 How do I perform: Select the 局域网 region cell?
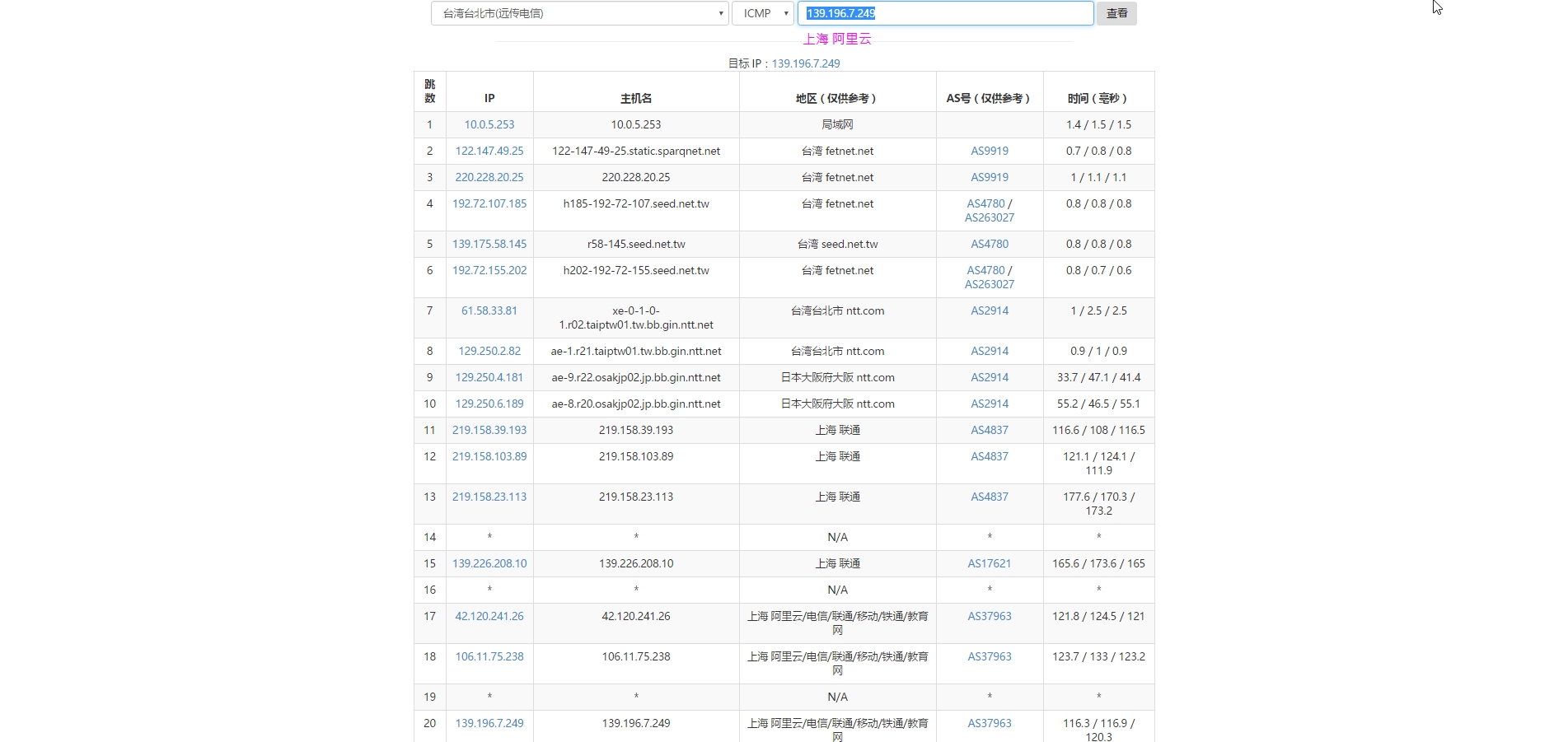[x=837, y=124]
